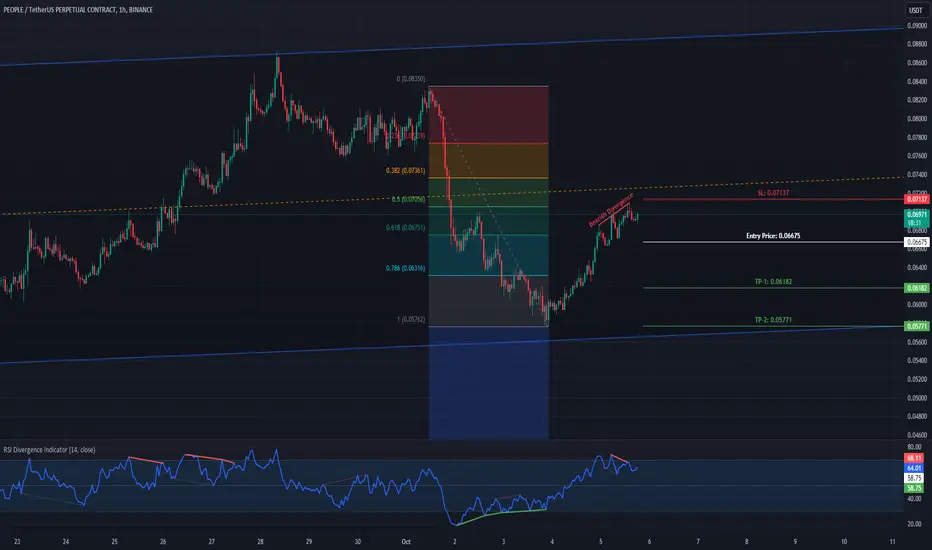Click the 8 date label on time axis

(x=747, y=542)
